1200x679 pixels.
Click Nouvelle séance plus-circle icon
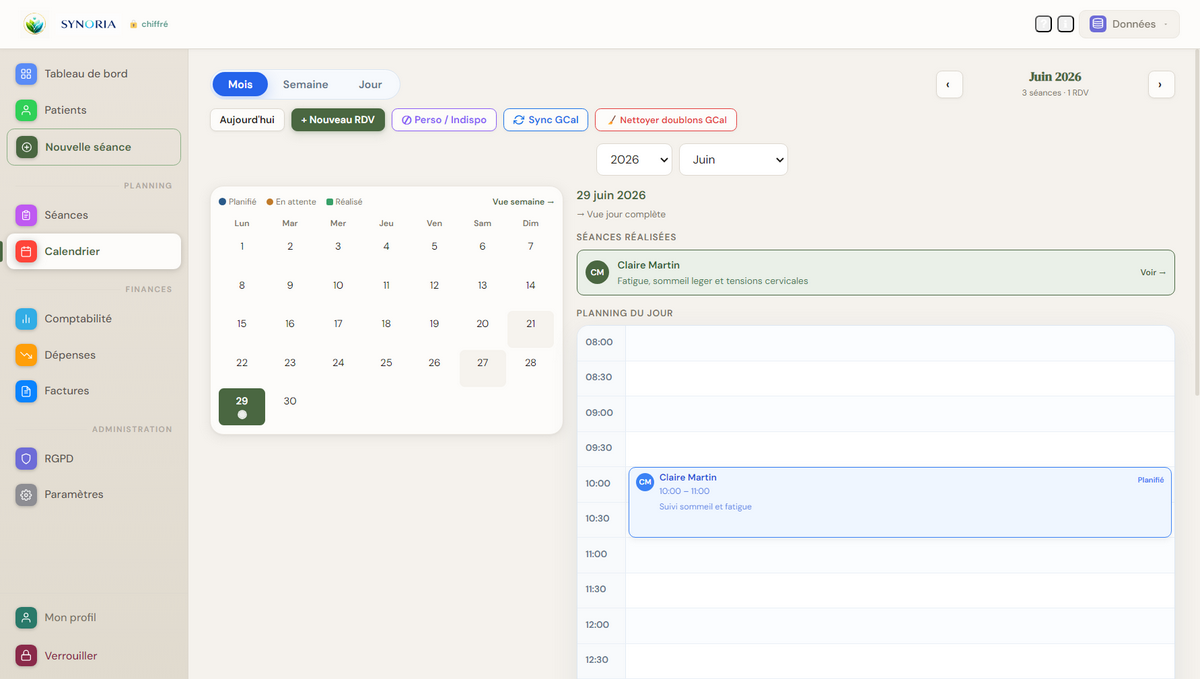coord(27,147)
